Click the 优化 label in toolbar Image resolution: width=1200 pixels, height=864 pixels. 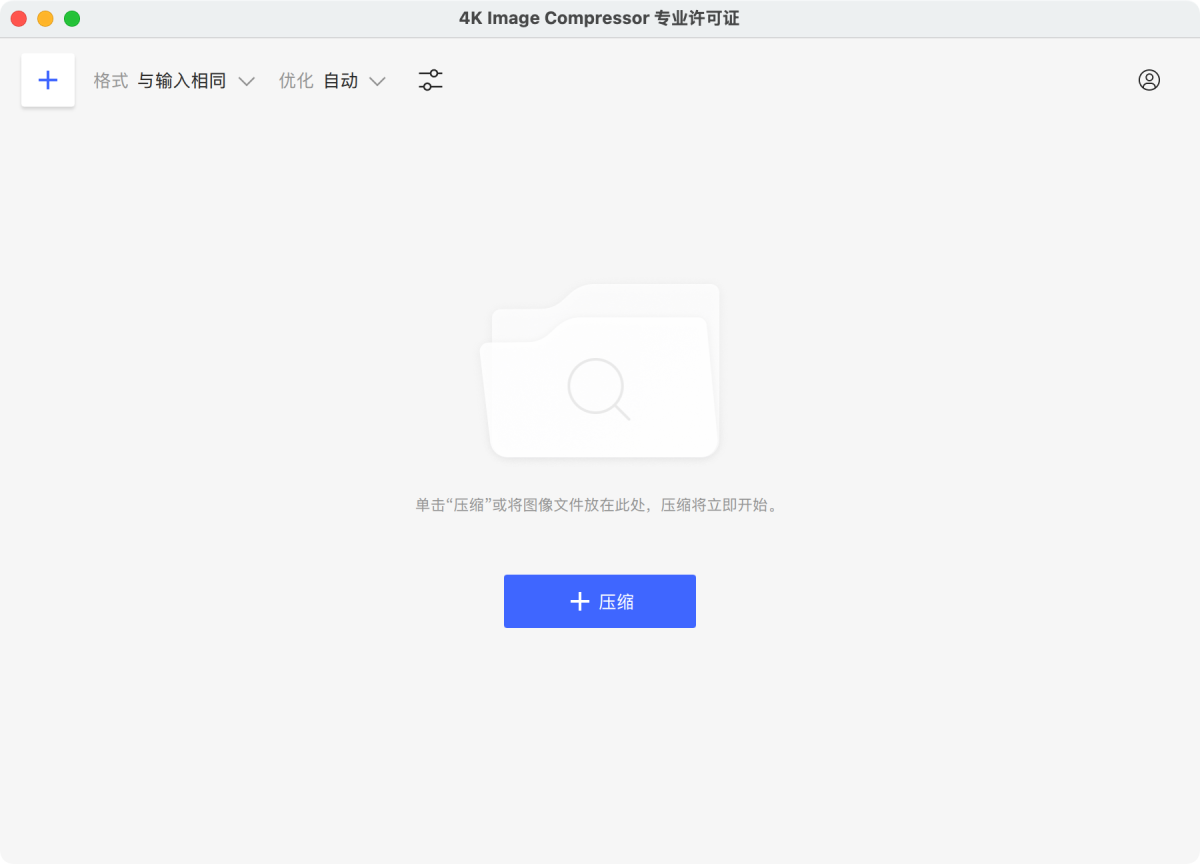(x=296, y=81)
